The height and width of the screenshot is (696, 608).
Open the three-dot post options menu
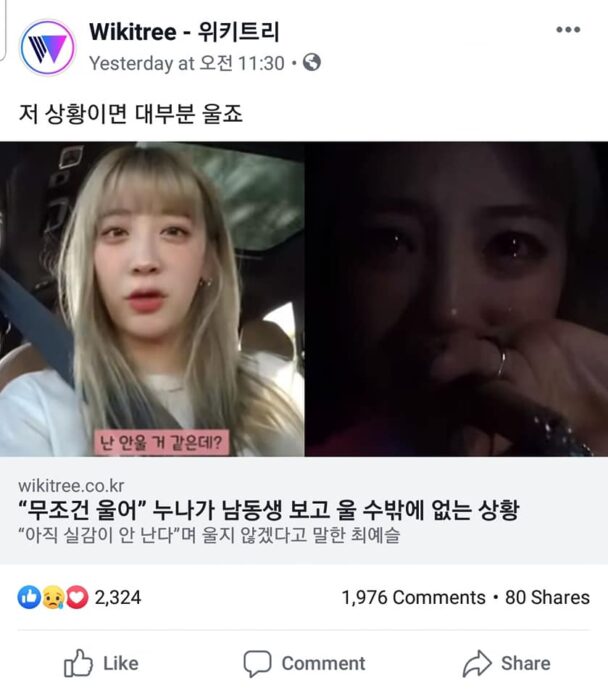click(568, 30)
